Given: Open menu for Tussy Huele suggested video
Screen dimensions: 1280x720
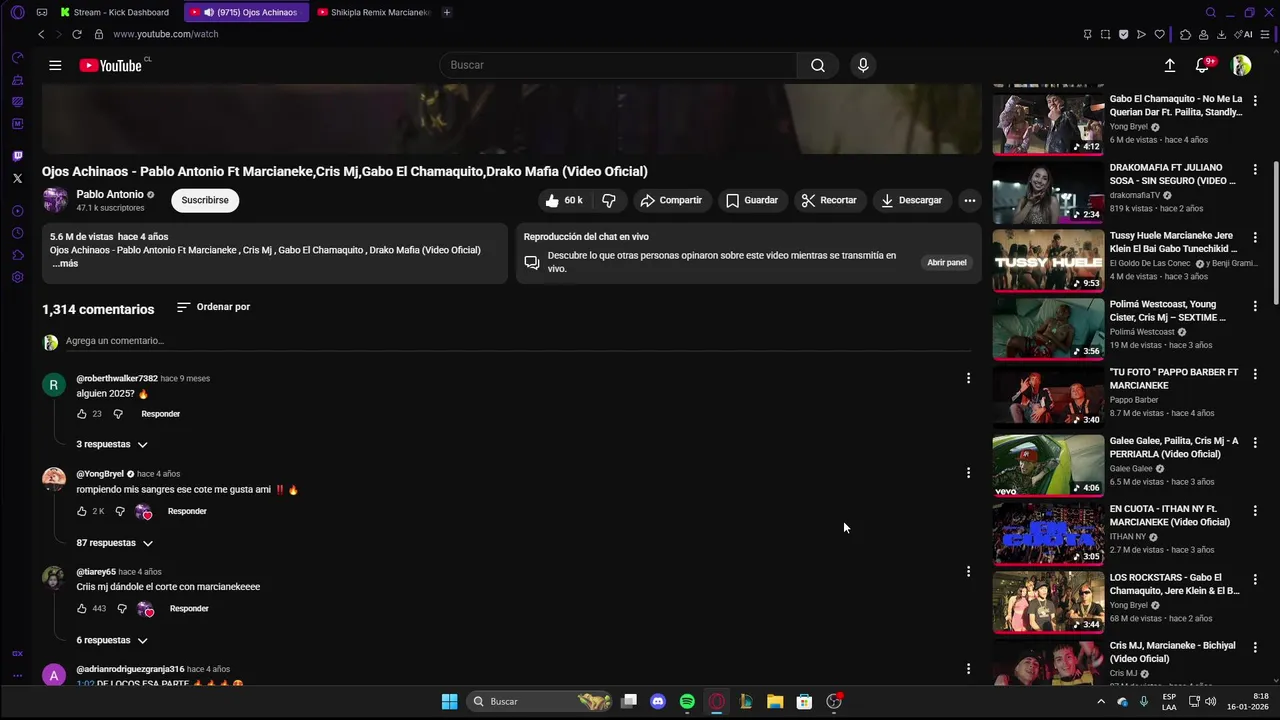Looking at the screenshot, I should 1256,237.
